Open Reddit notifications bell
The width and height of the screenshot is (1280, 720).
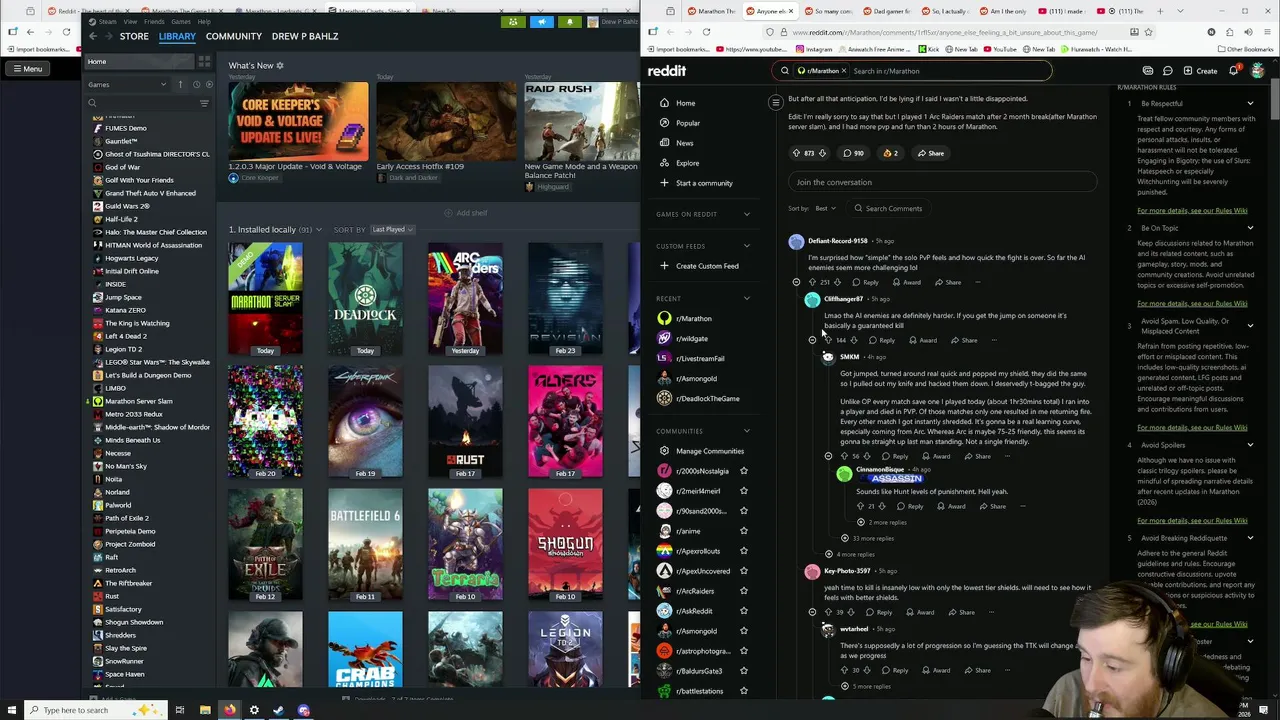click(1234, 70)
